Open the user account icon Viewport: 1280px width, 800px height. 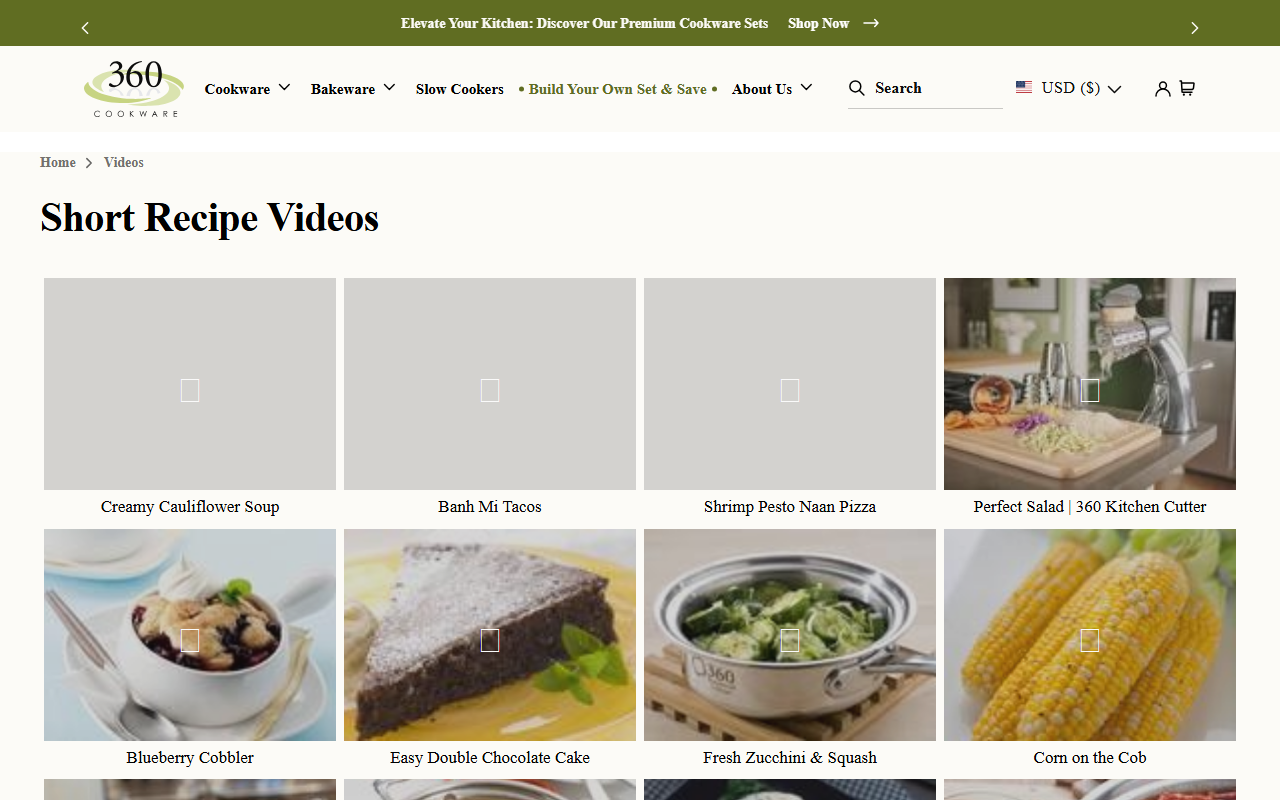(1162, 88)
